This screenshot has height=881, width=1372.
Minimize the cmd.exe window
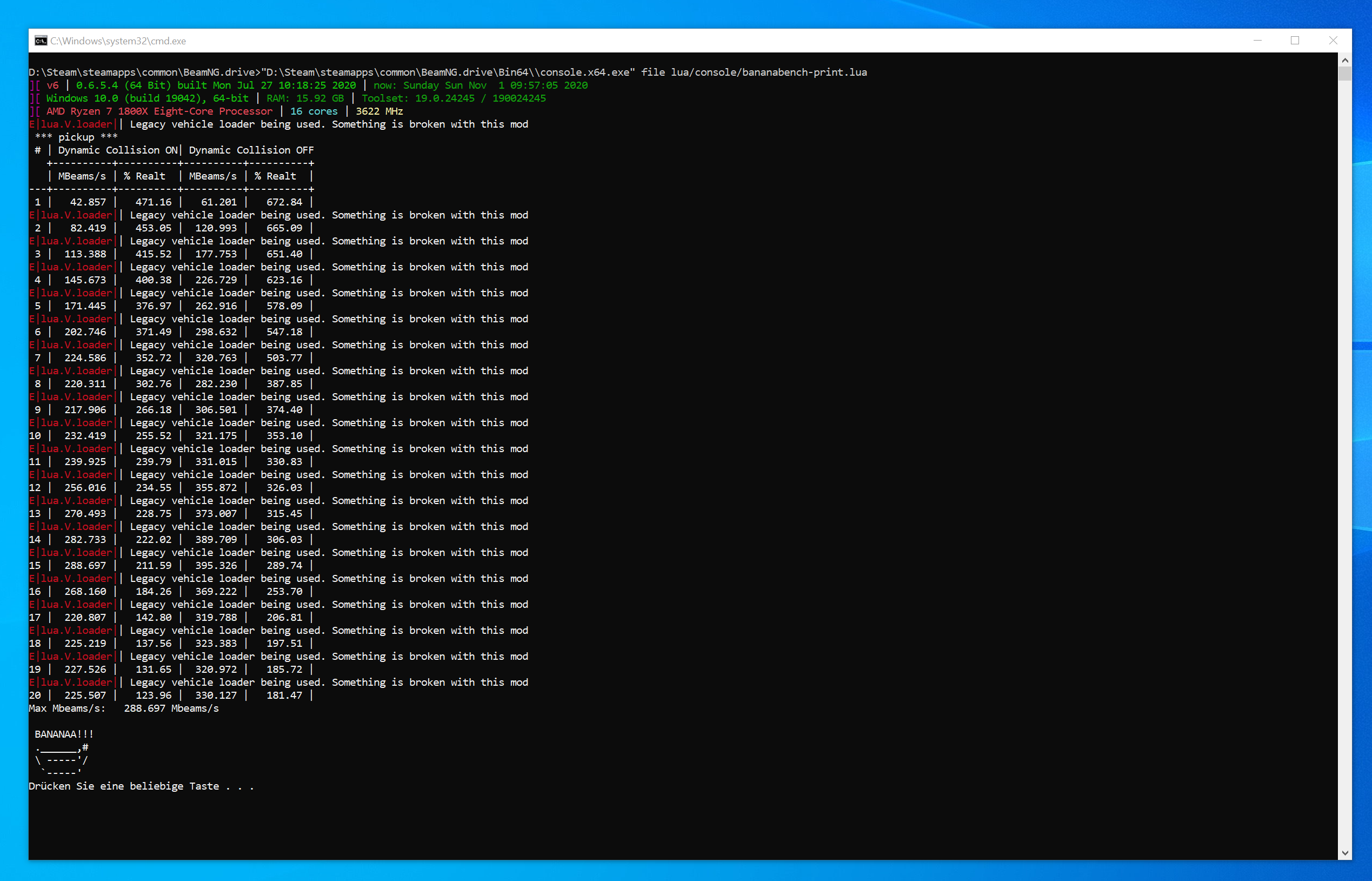(1257, 41)
